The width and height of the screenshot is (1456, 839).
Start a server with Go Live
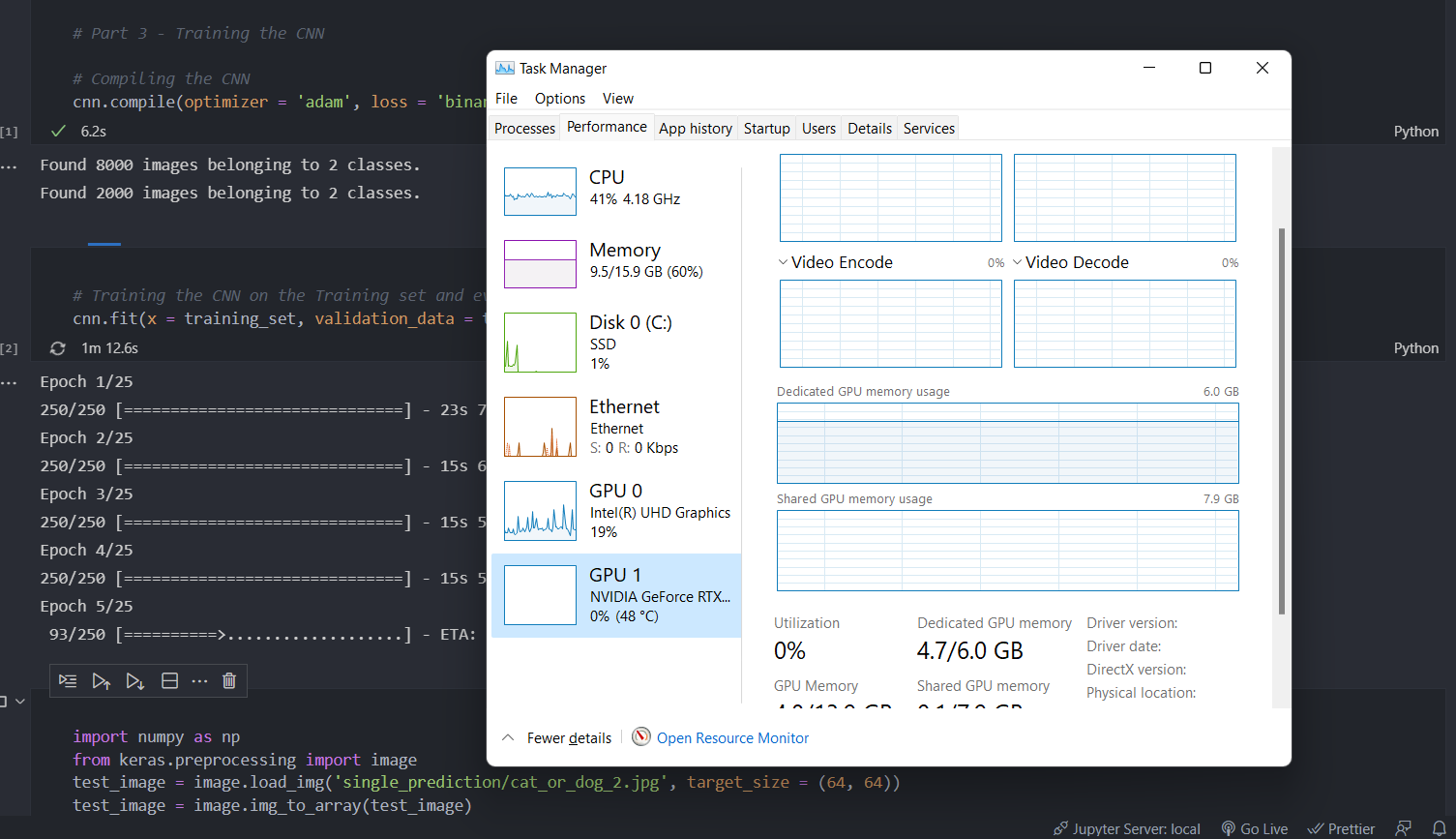point(1254,828)
